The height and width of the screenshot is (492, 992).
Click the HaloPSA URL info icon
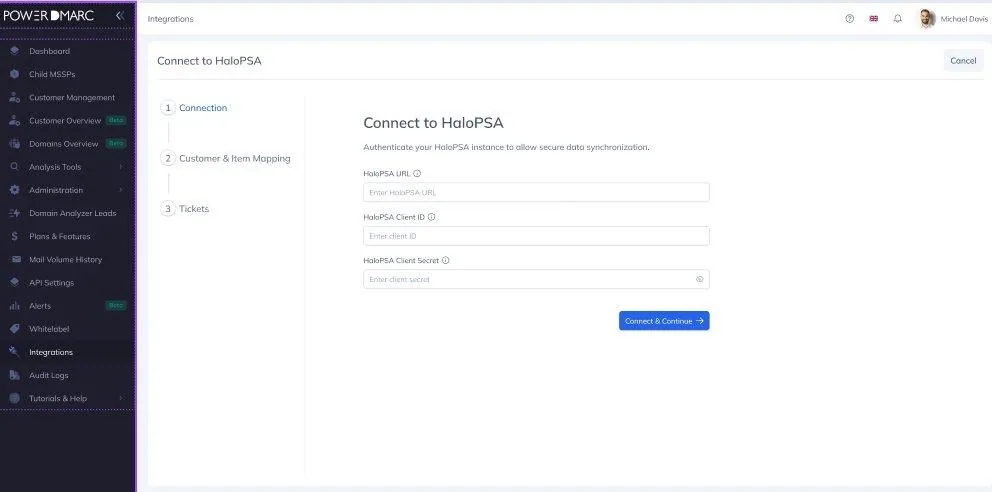(x=417, y=173)
